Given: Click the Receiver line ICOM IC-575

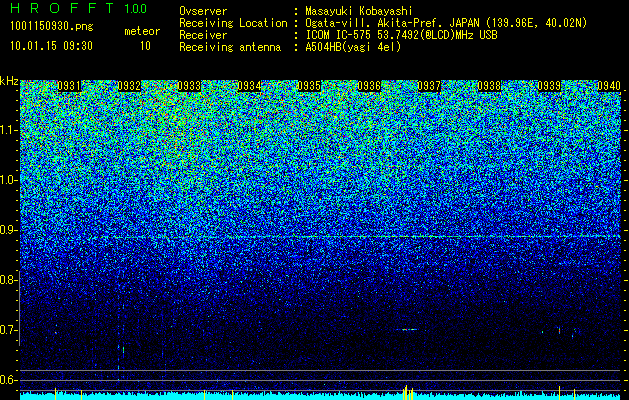Looking at the screenshot, I should pos(401,35).
